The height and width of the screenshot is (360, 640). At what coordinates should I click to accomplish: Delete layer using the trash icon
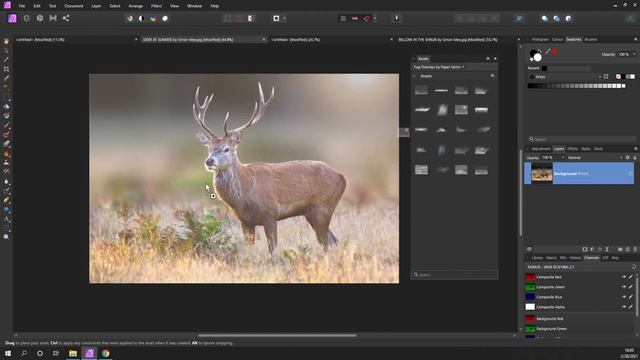[635, 249]
